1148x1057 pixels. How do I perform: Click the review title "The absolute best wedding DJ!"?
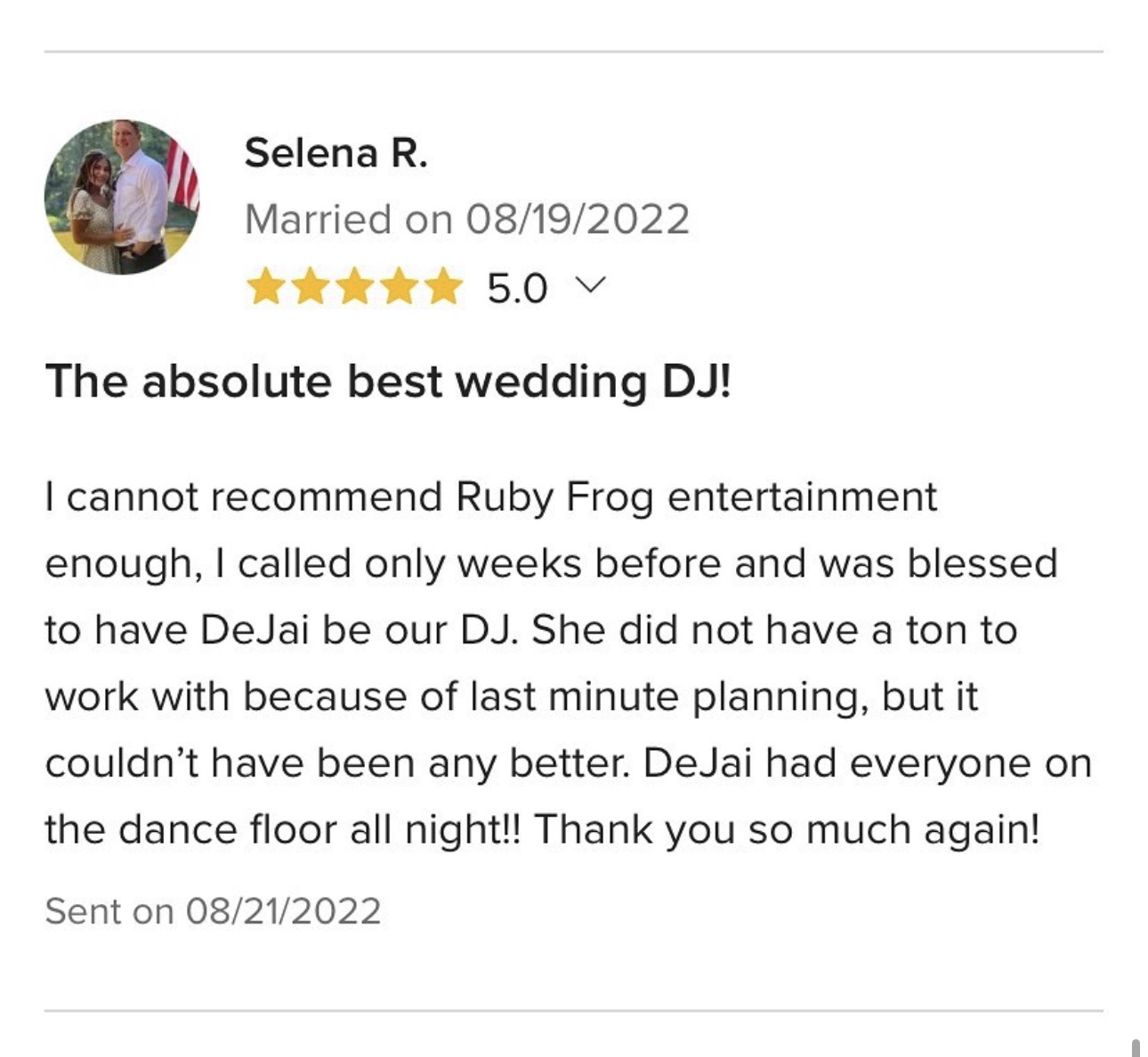(x=388, y=382)
